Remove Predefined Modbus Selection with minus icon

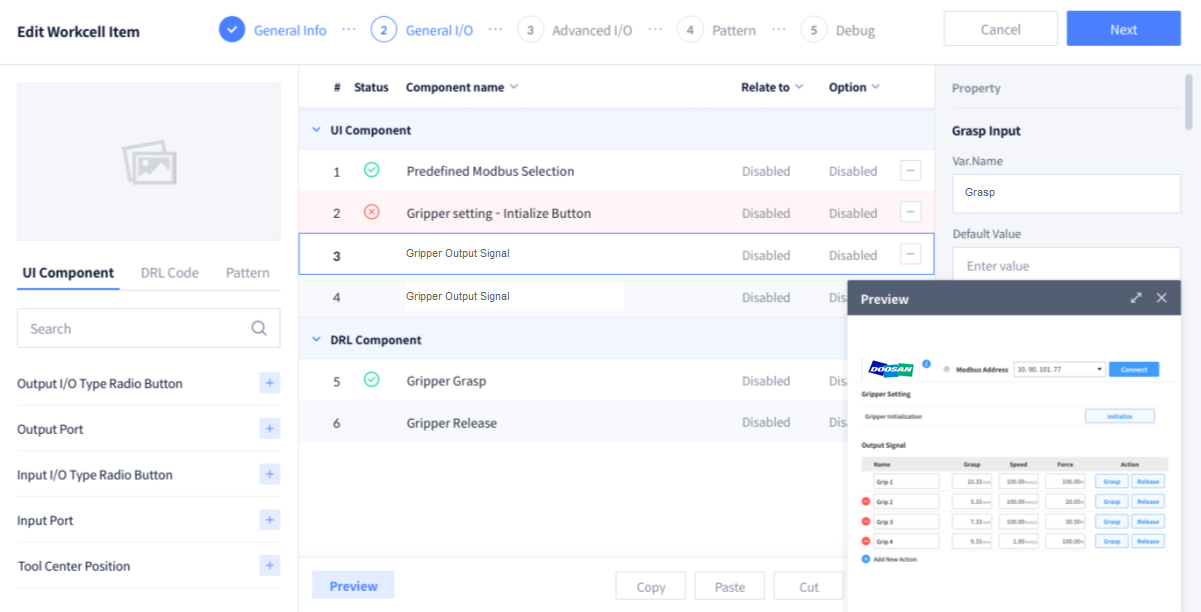pos(910,171)
